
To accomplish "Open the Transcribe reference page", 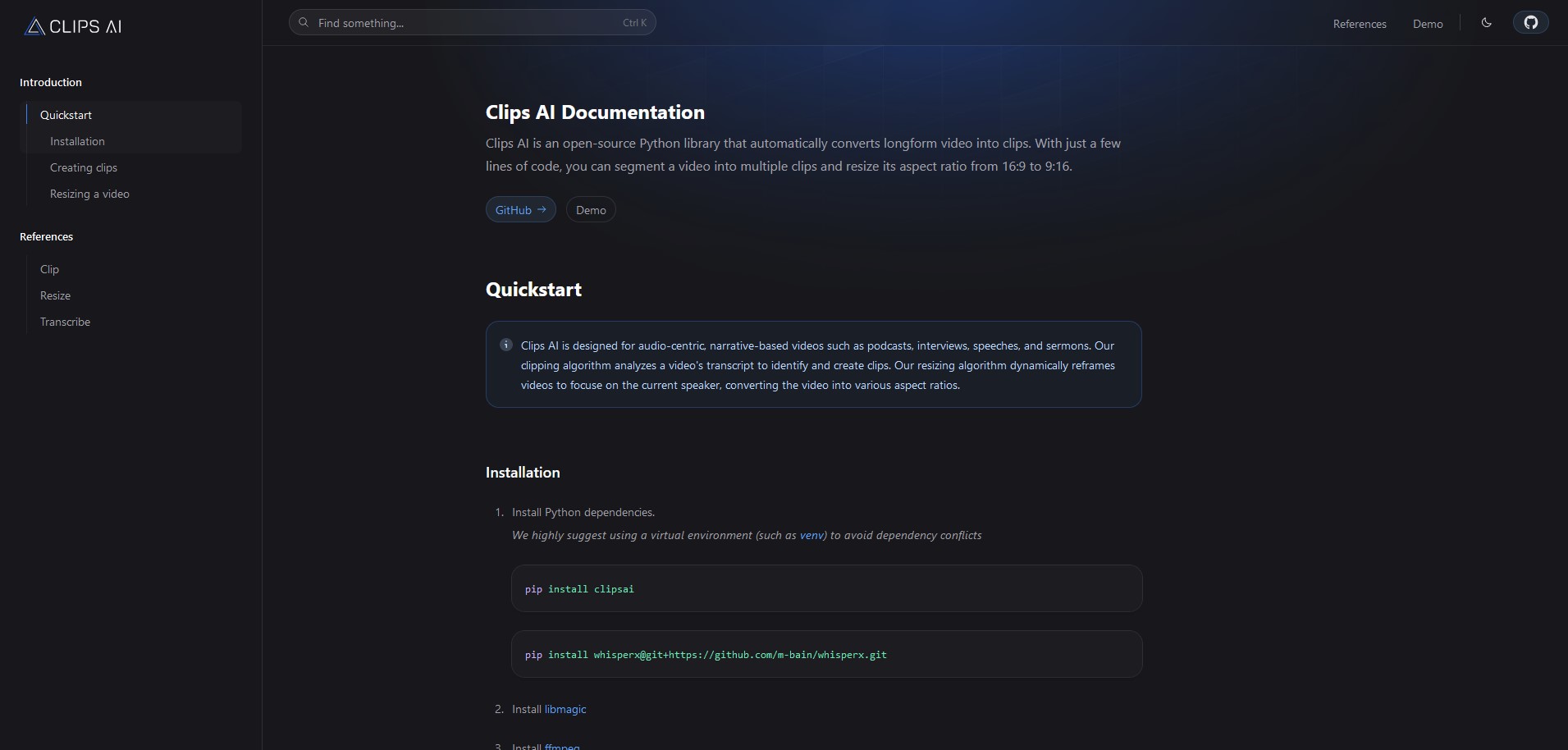I will 65,322.
